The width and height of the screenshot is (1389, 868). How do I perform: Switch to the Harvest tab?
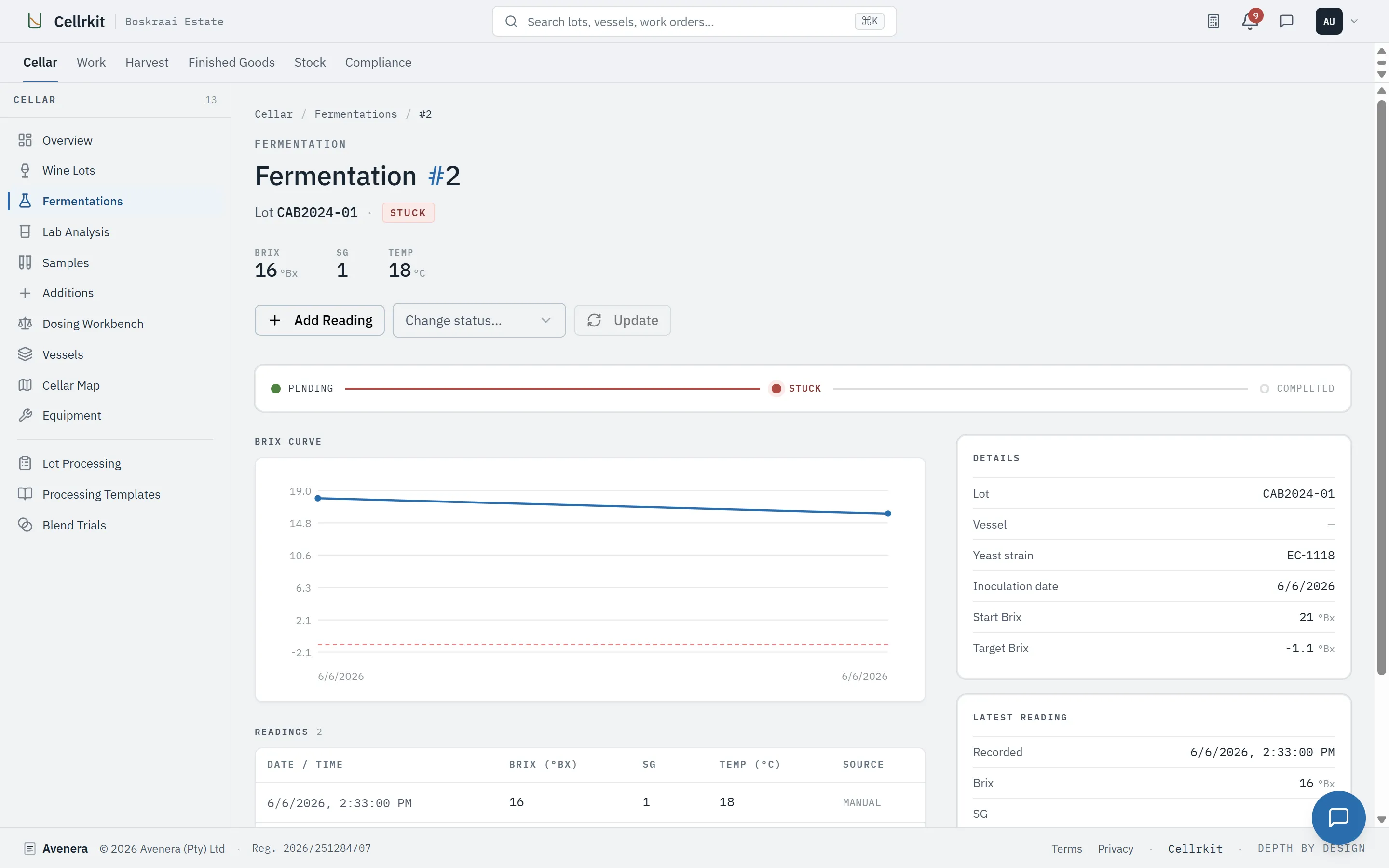147,62
